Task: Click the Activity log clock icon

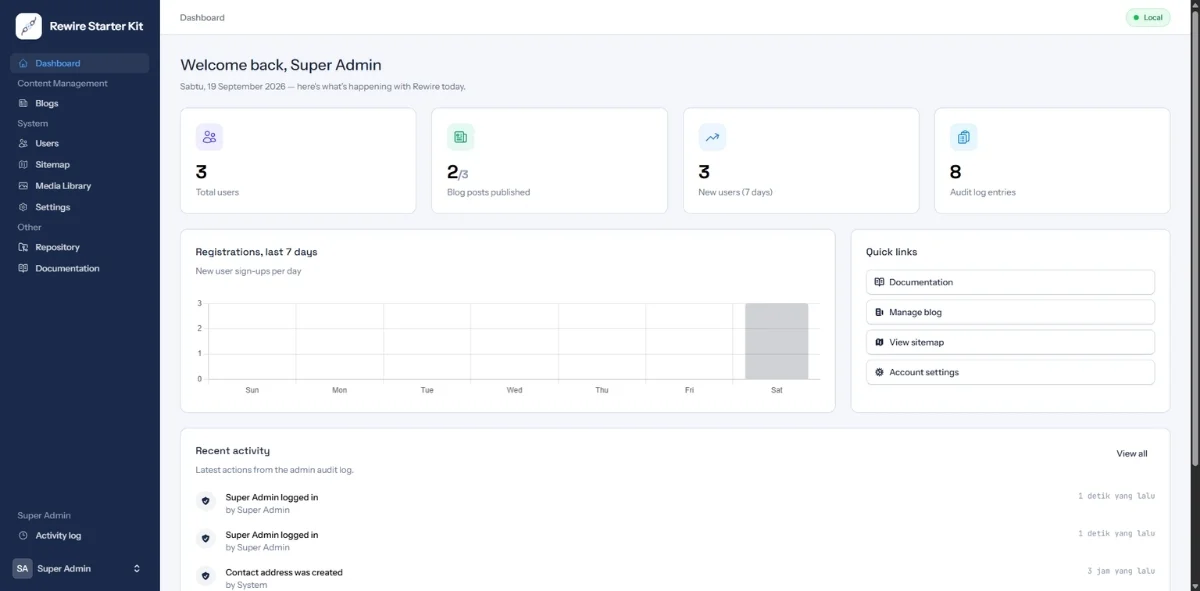Action: [24, 536]
